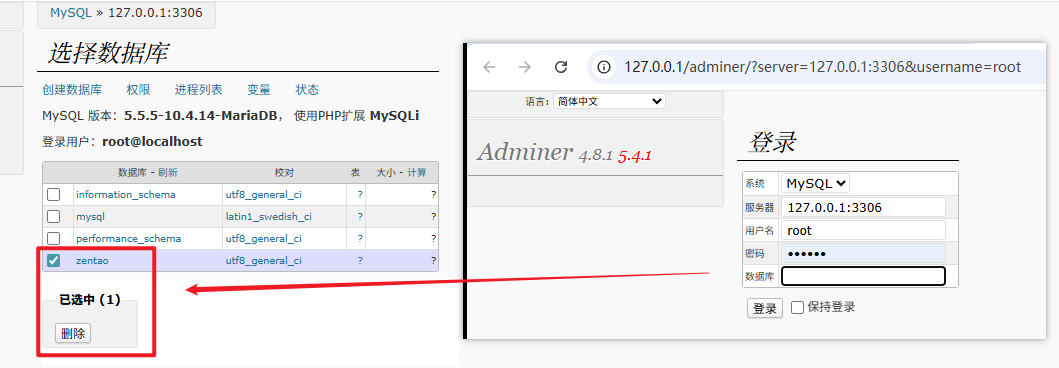Image resolution: width=1059 pixels, height=368 pixels.
Task: Click the 删除 button
Action: 73,333
